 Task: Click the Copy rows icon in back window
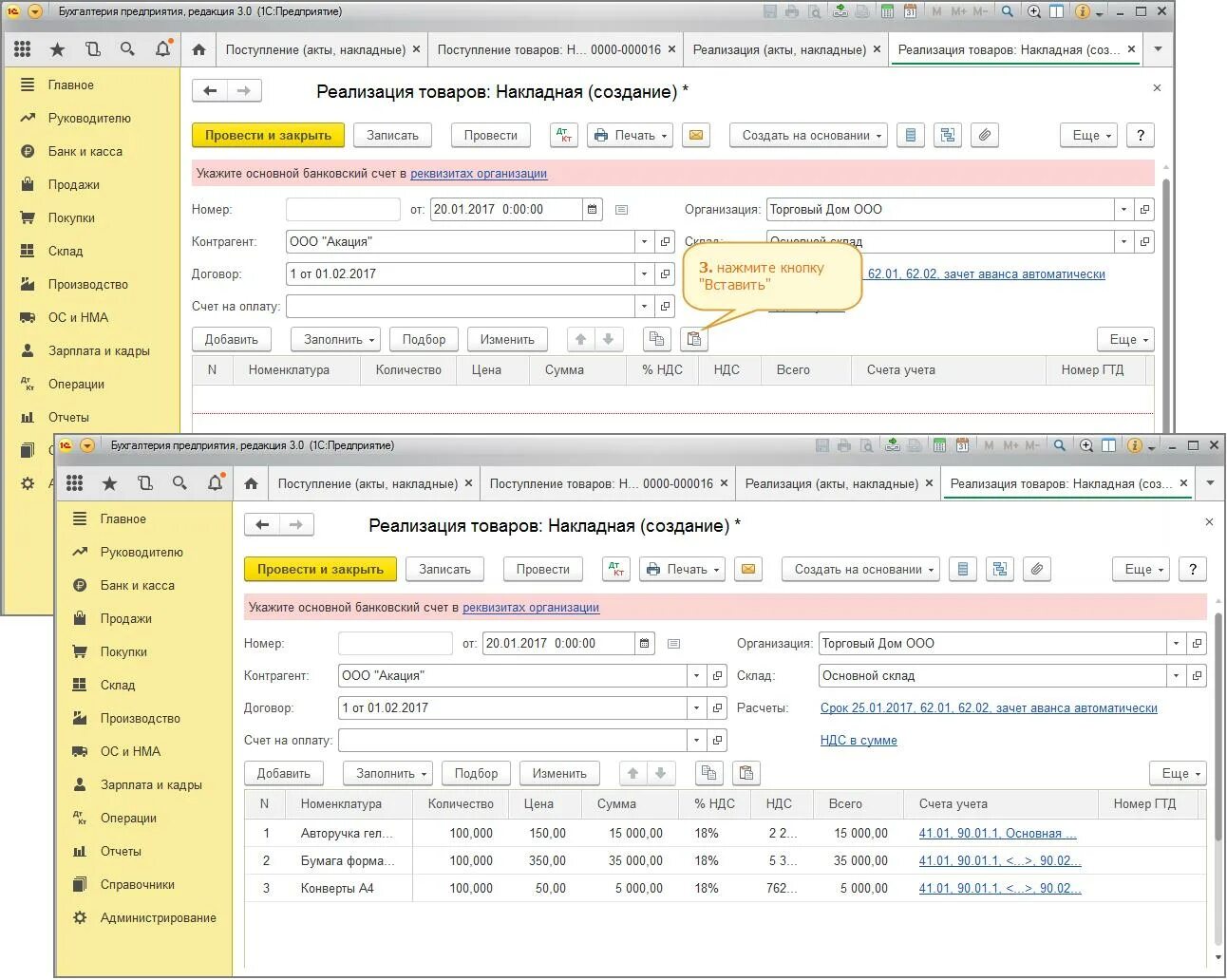tap(656, 339)
